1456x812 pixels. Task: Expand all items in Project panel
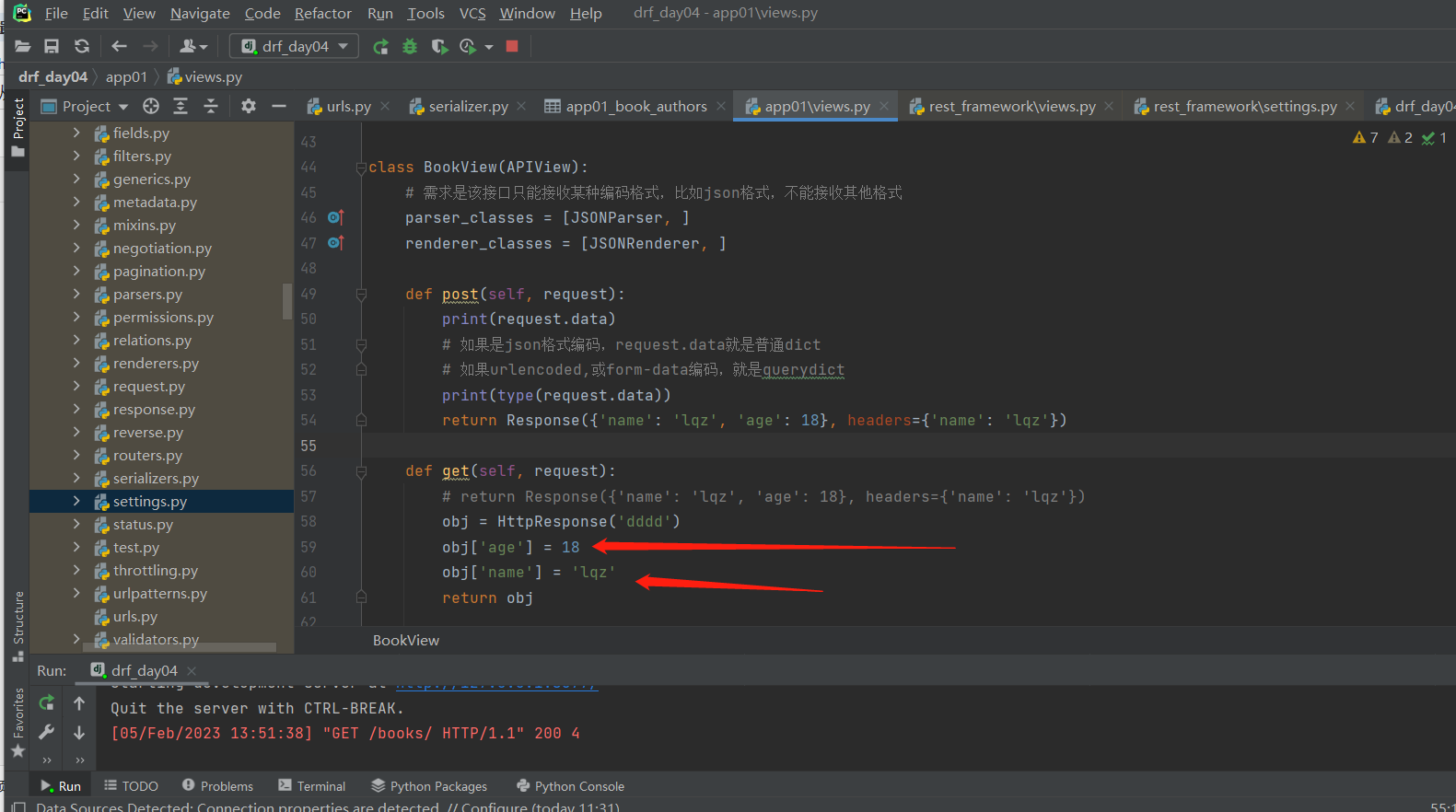[181, 107]
